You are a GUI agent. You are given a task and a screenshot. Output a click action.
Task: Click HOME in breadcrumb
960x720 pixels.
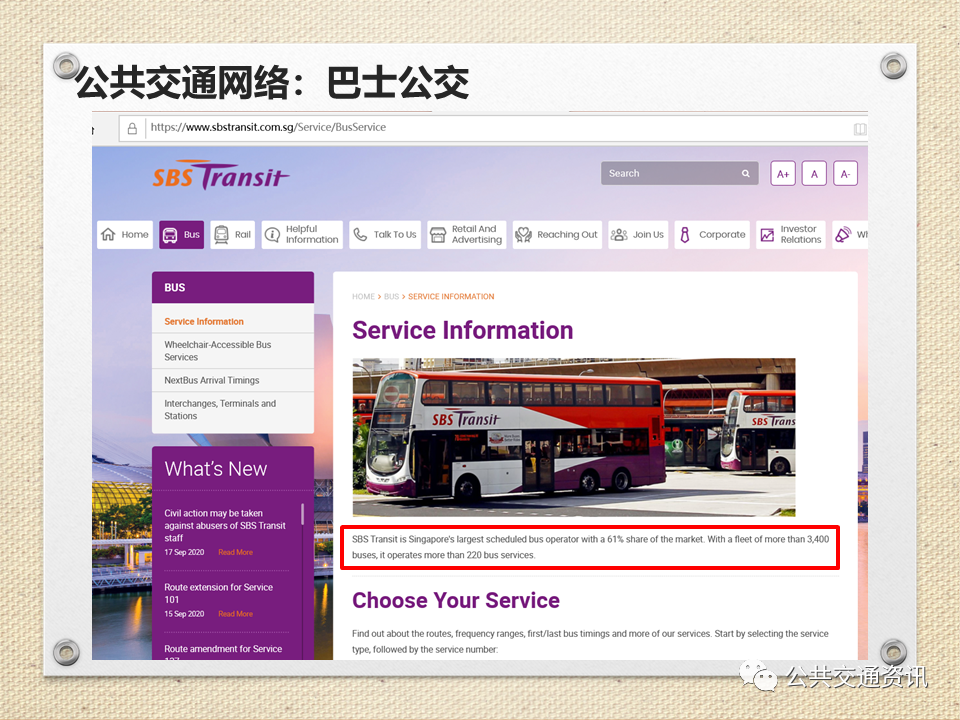(x=363, y=296)
